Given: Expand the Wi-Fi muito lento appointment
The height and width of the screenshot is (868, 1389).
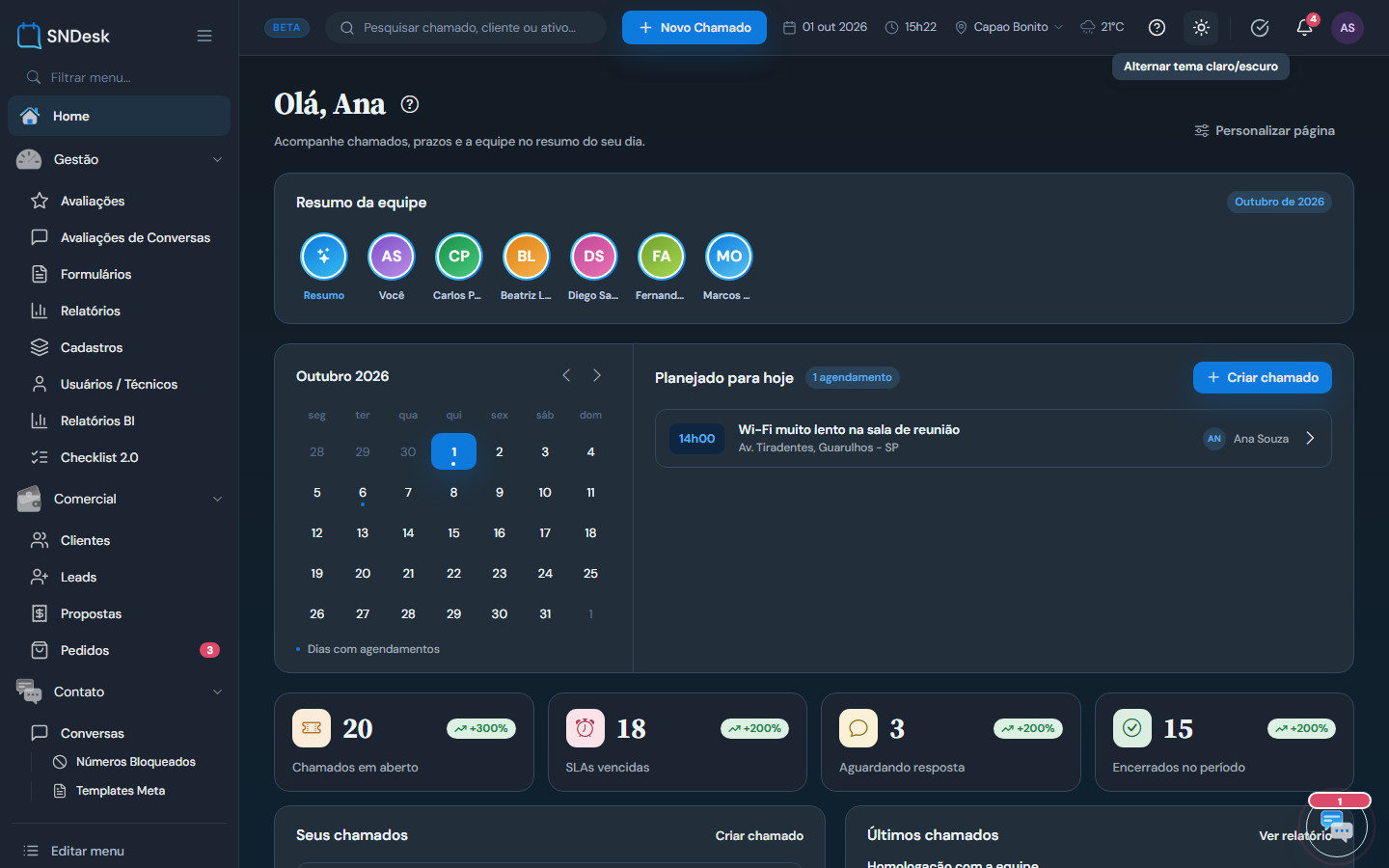Looking at the screenshot, I should [x=1310, y=438].
